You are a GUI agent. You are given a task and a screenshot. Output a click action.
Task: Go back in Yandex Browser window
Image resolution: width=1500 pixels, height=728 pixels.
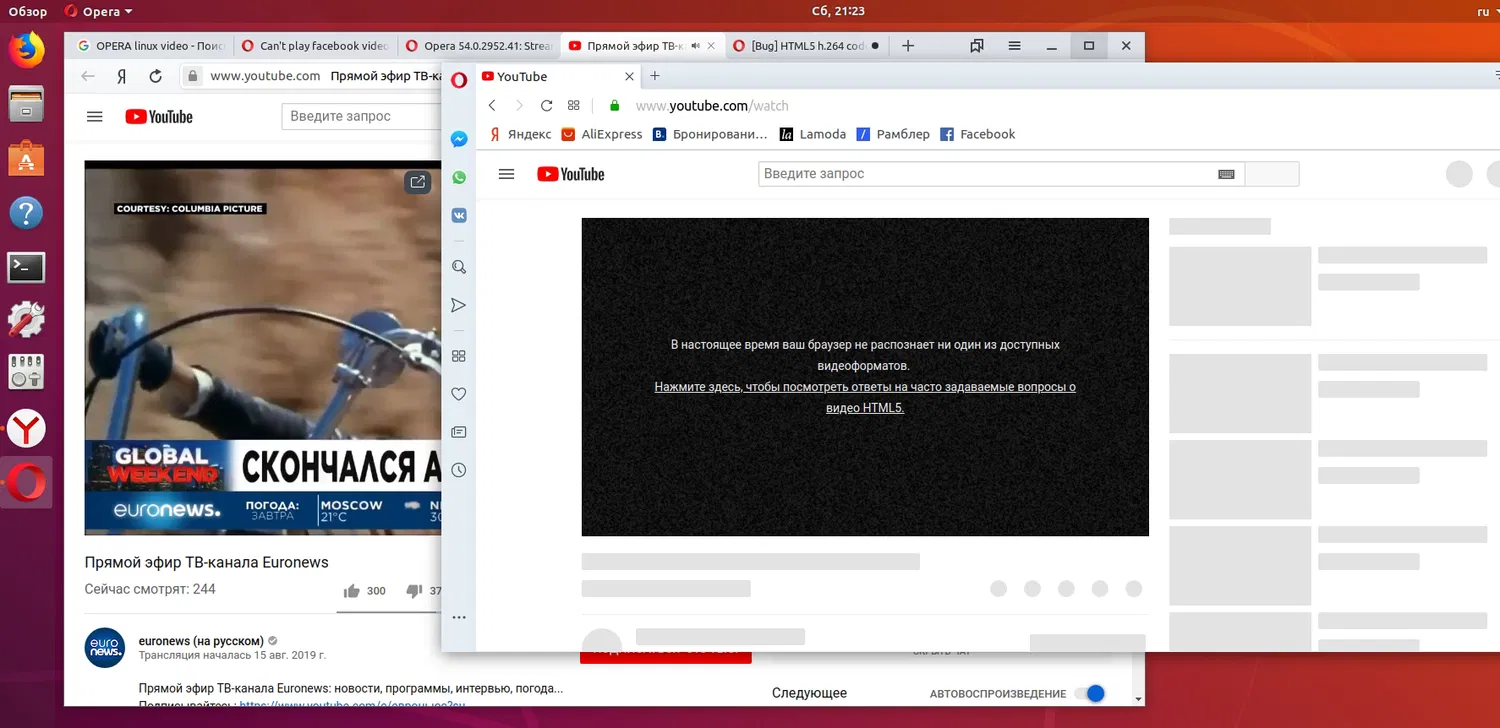88,76
